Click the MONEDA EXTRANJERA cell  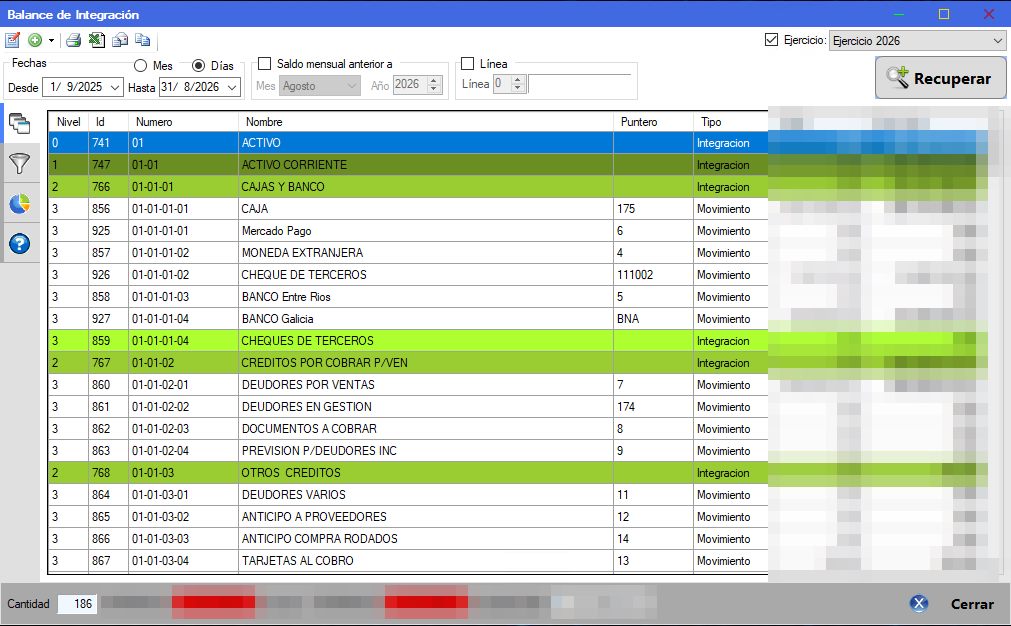[x=426, y=253]
